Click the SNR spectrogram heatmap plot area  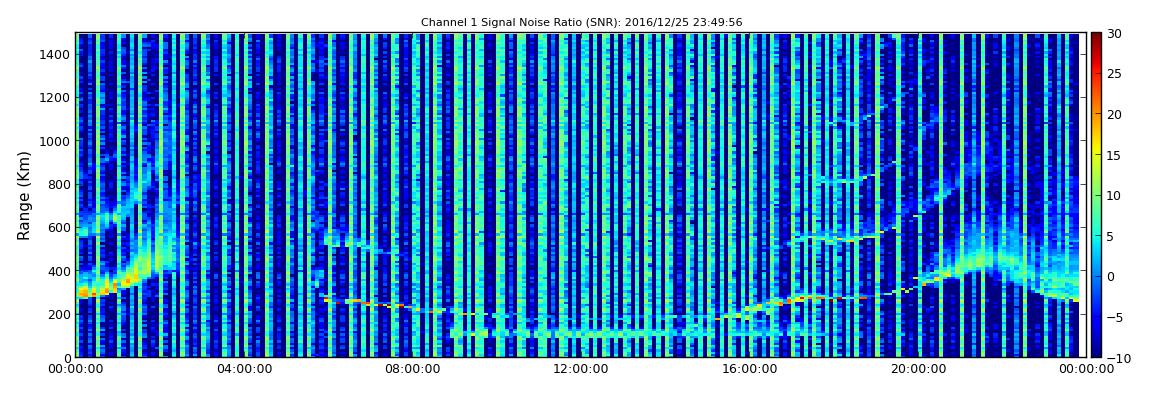[x=581, y=195]
